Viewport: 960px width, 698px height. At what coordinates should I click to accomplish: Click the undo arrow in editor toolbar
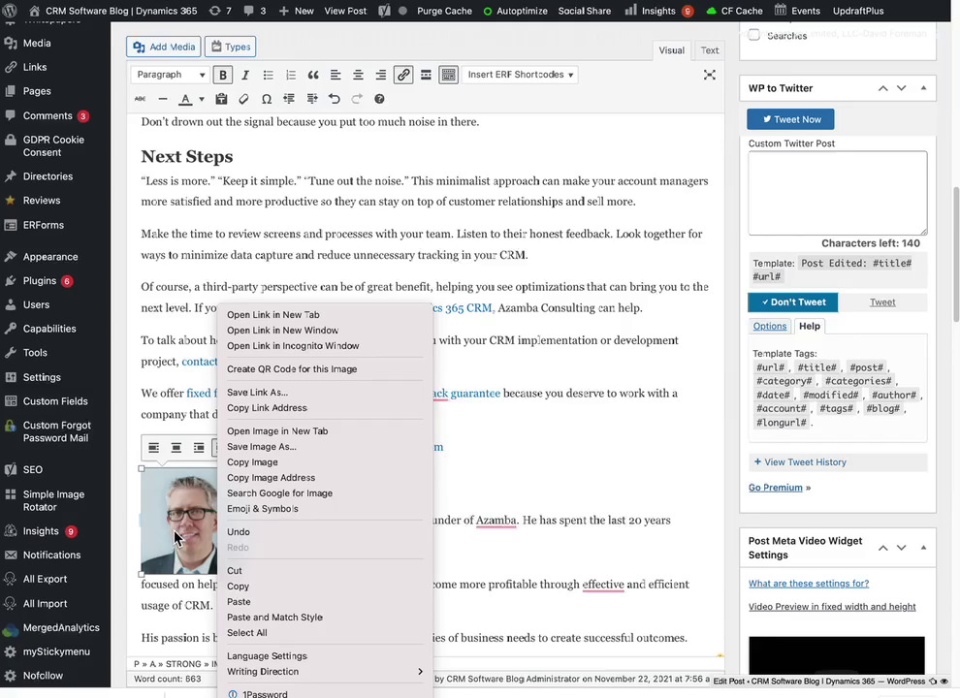[x=334, y=99]
